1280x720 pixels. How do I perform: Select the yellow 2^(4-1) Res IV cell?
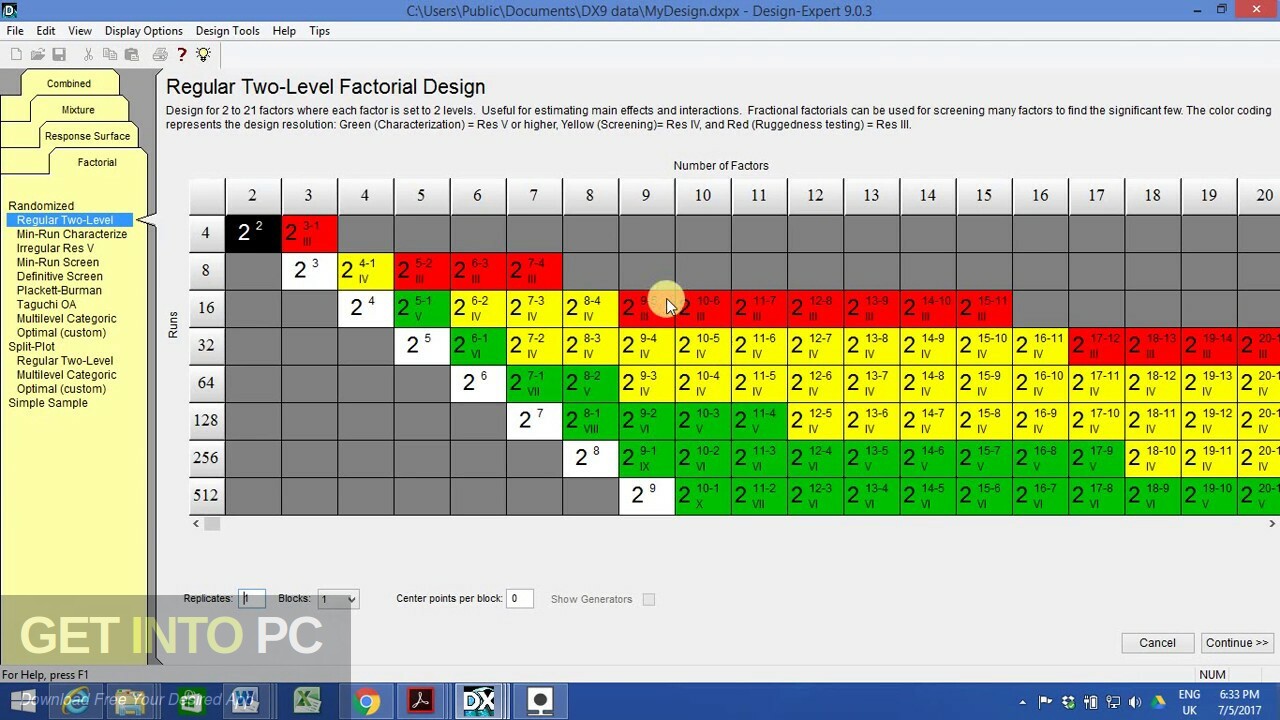(x=365, y=270)
